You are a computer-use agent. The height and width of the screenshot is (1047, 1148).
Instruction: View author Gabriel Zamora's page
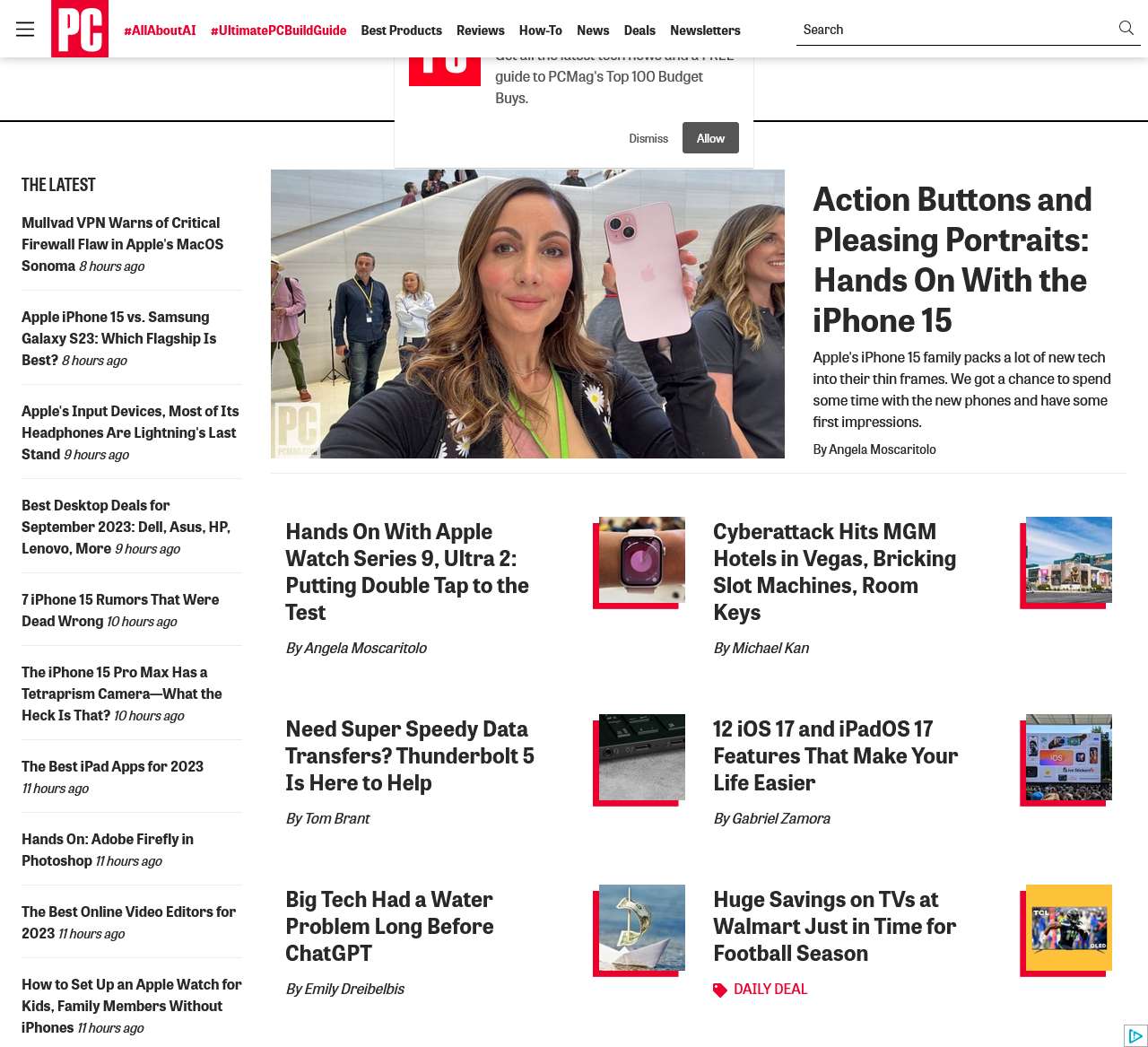tap(781, 818)
